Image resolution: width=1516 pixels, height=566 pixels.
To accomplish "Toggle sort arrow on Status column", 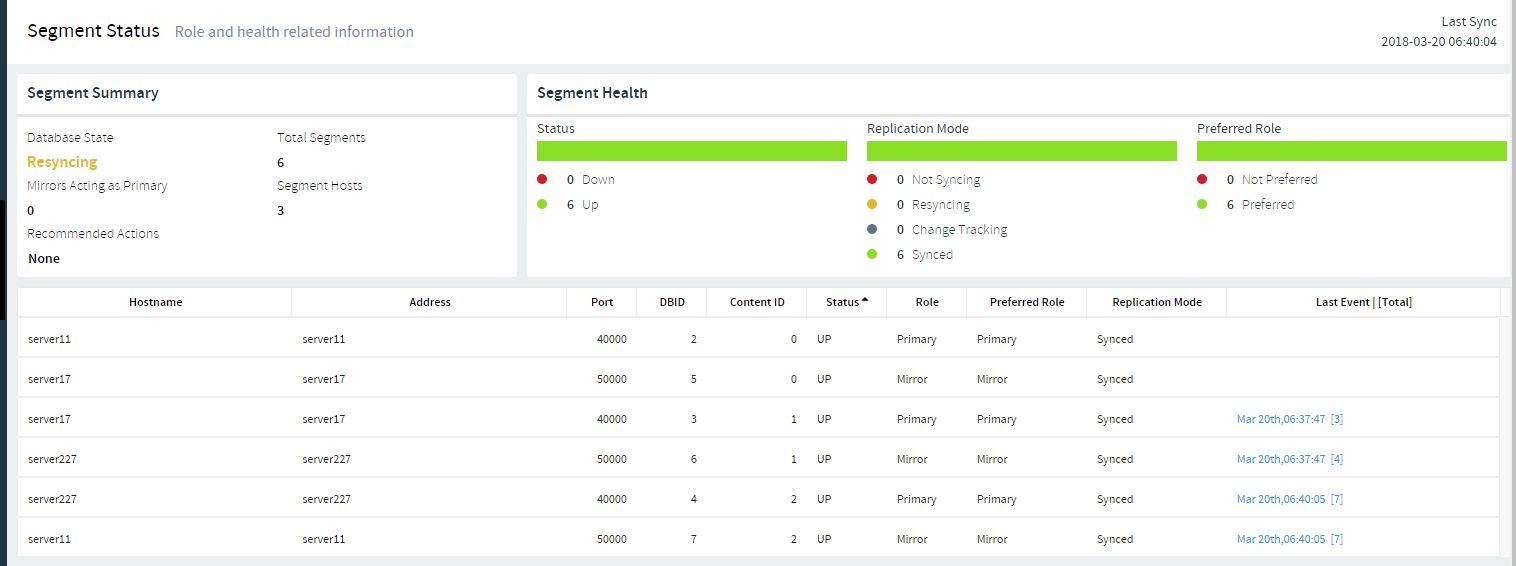I will click(865, 301).
